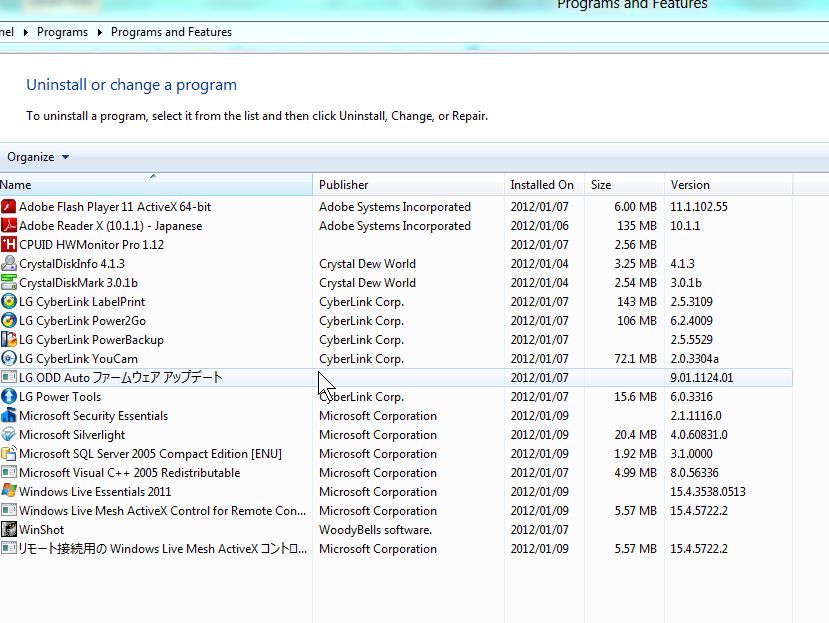Image resolution: width=829 pixels, height=623 pixels.
Task: Select Adobe Reader X (10.1.1) - Japanese
Action: [110, 226]
